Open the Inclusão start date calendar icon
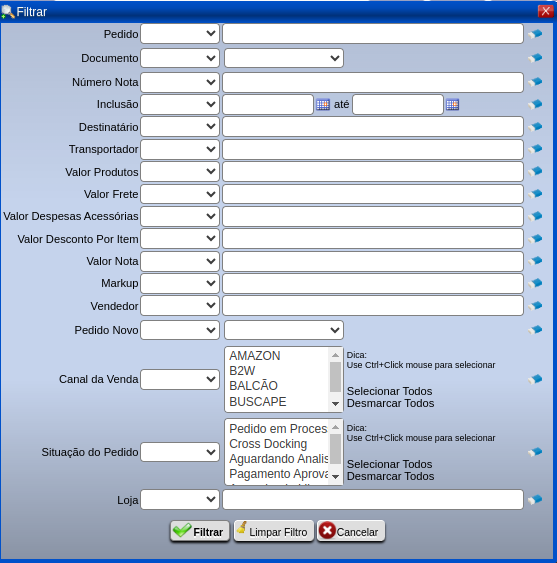Screen dimensions: 557x563 (x=323, y=105)
